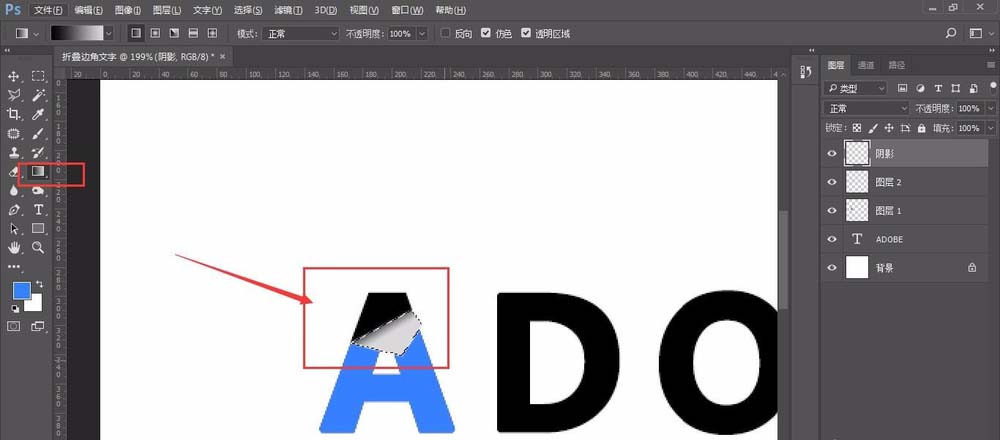Swap foreground and background colors
1000x440 pixels.
[x=40, y=284]
